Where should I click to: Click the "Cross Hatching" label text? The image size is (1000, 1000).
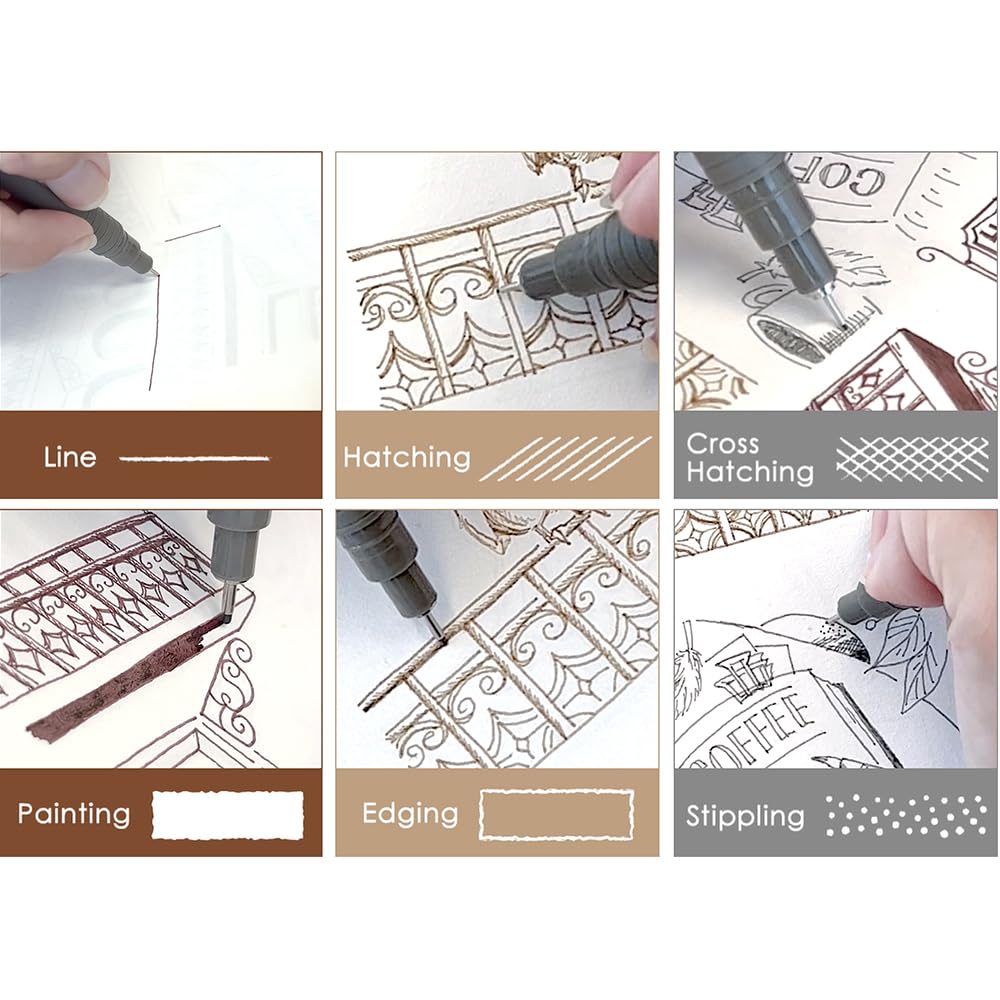(x=750, y=459)
